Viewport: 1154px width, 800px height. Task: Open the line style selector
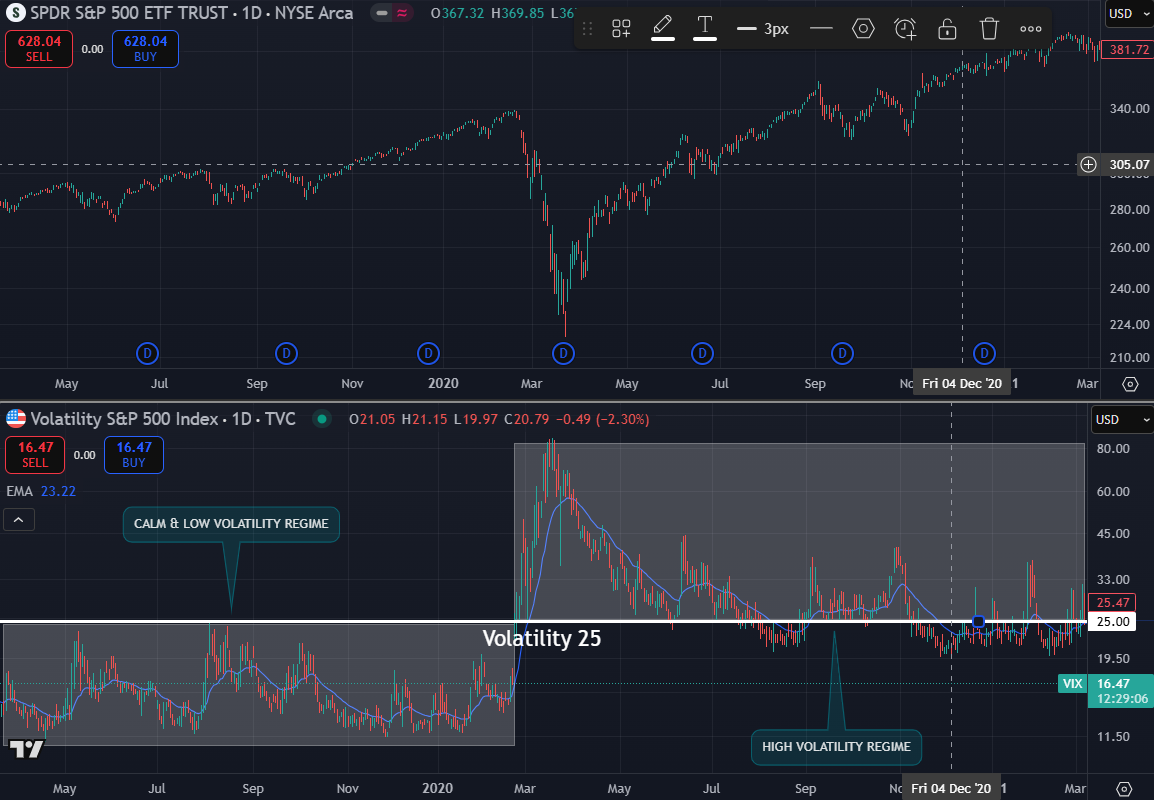tap(821, 29)
